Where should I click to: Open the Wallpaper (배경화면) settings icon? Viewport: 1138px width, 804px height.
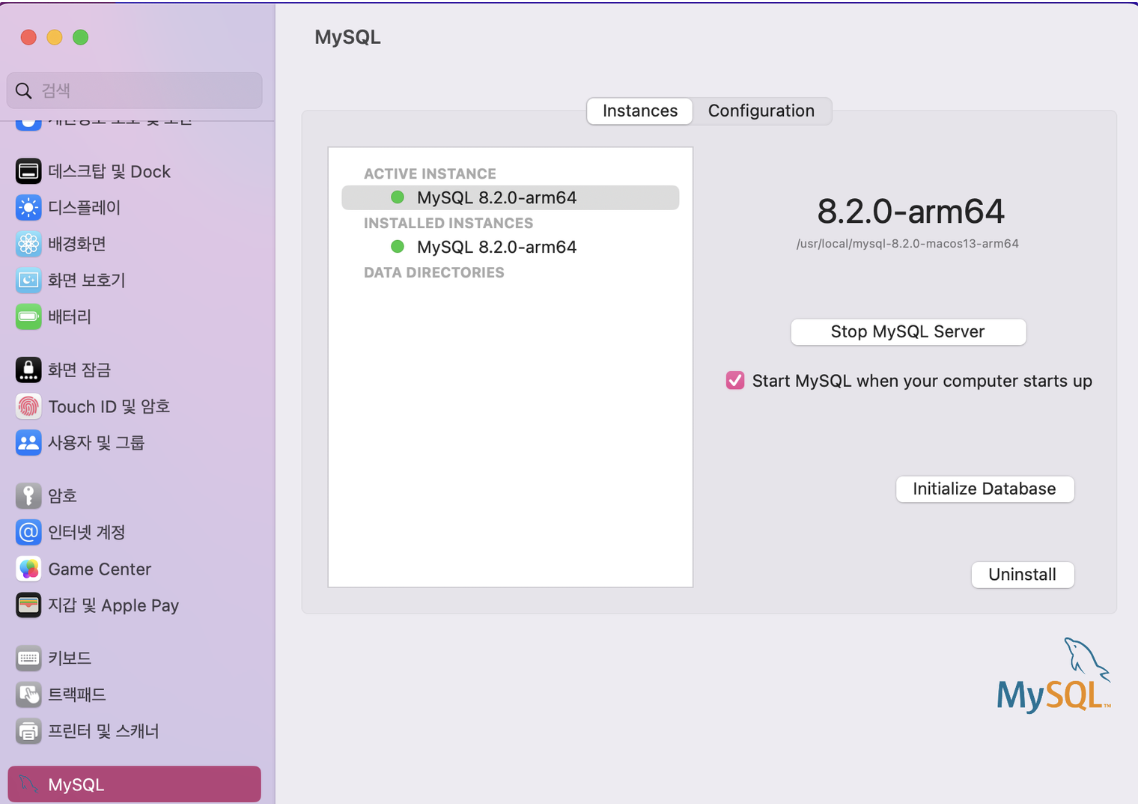coord(28,244)
